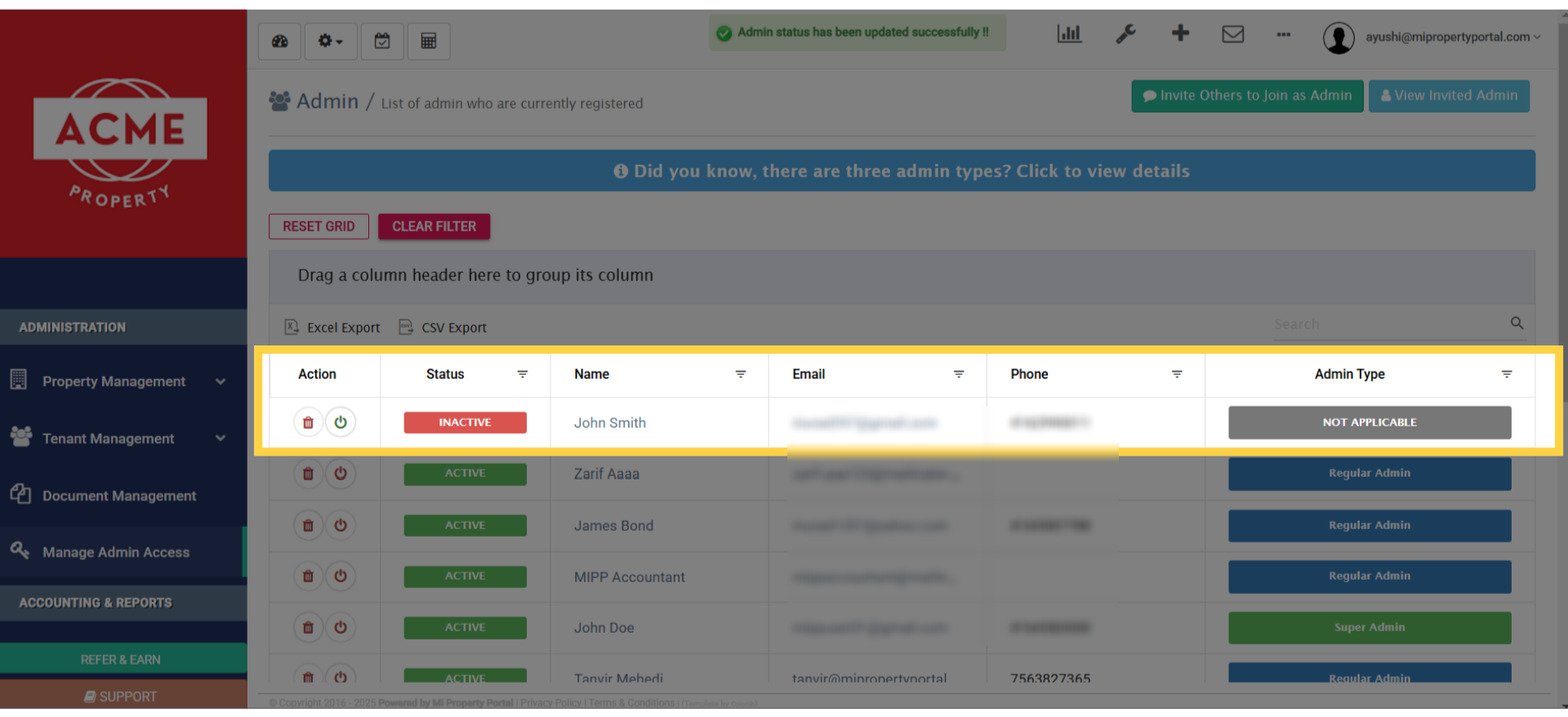Expand Tenant Management sidebar menu
Image resolution: width=1568 pixels, height=717 pixels.
[x=122, y=439]
